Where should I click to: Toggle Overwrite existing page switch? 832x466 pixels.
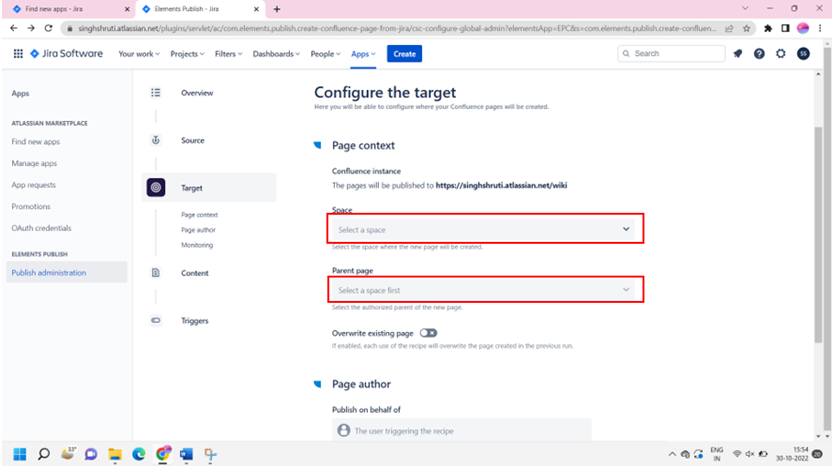click(x=428, y=333)
